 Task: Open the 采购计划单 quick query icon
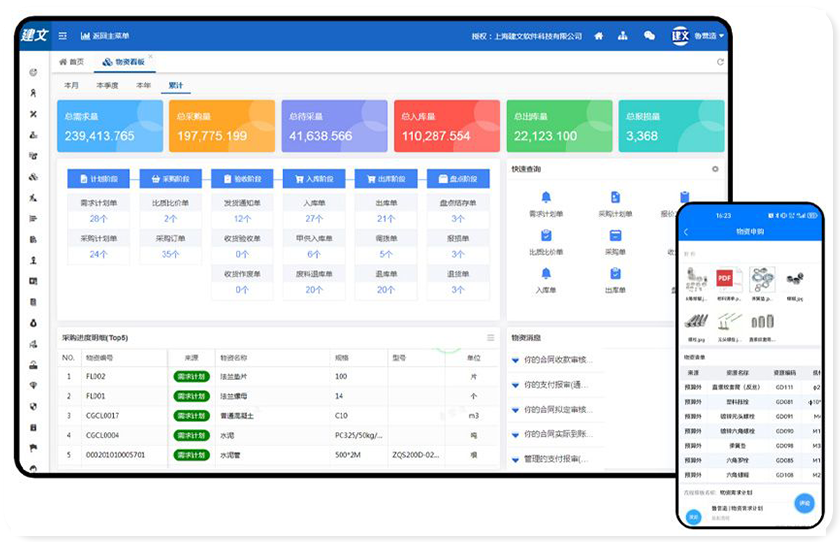tap(616, 198)
